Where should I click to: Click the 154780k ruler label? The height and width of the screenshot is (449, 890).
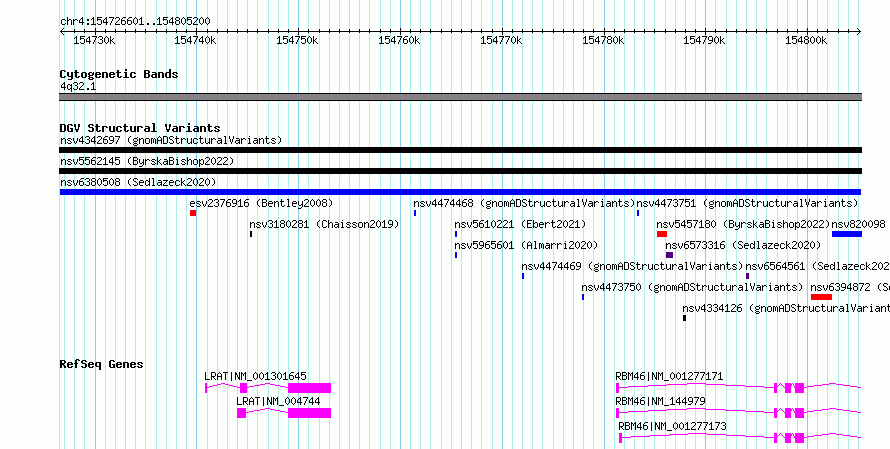point(603,41)
